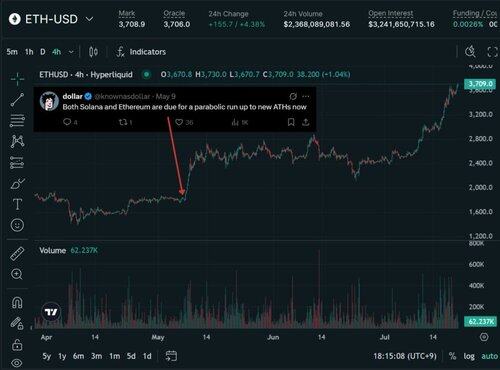The image size is (500, 370).
Task: Click the ETHUSD · 4h · Hyperliquid legend title
Action: click(86, 74)
